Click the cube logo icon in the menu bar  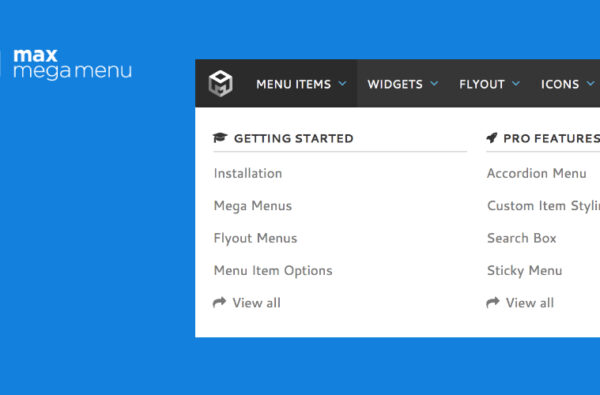coord(220,83)
